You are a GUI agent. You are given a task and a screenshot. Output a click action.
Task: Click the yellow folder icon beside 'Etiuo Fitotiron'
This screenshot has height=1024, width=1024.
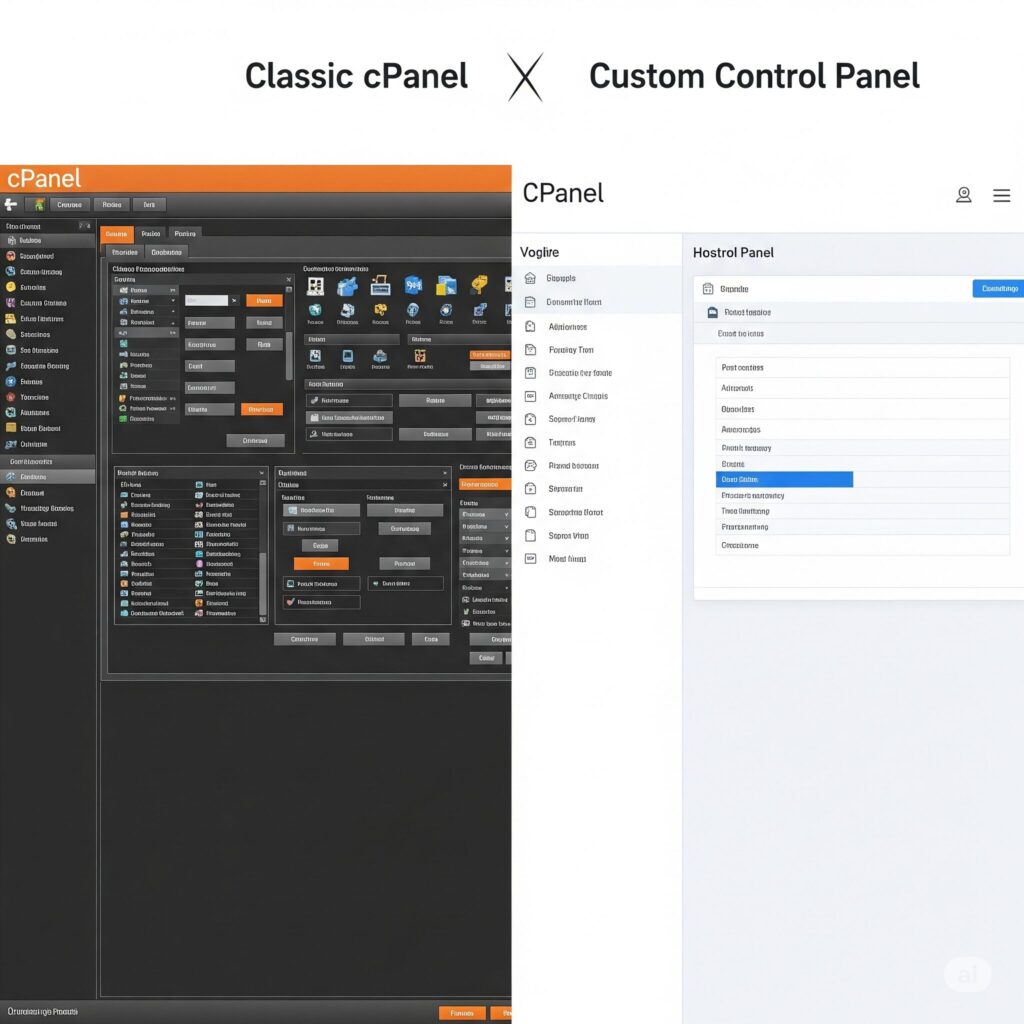point(10,319)
